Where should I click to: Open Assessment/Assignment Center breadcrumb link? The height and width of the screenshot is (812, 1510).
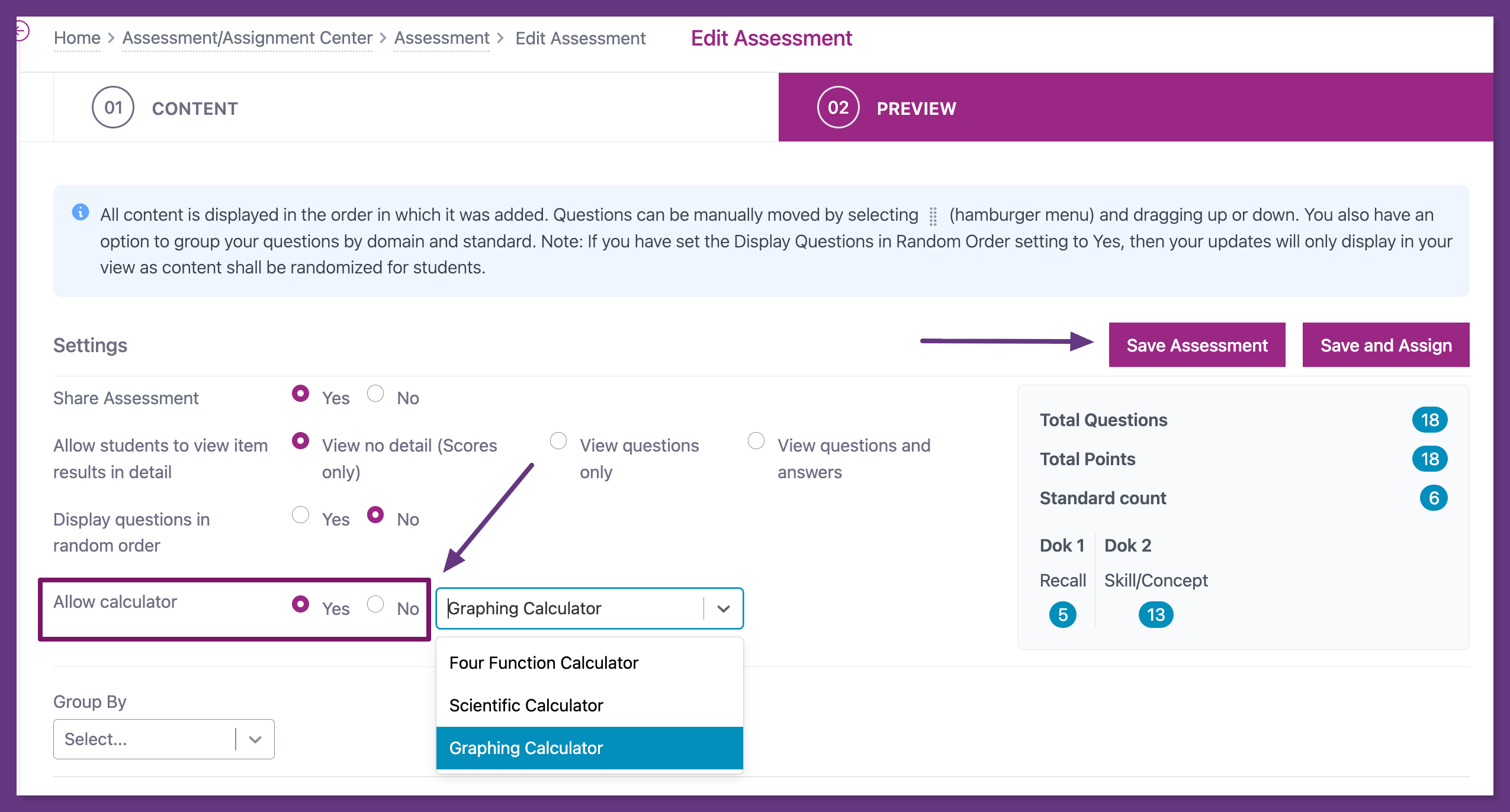click(x=247, y=38)
